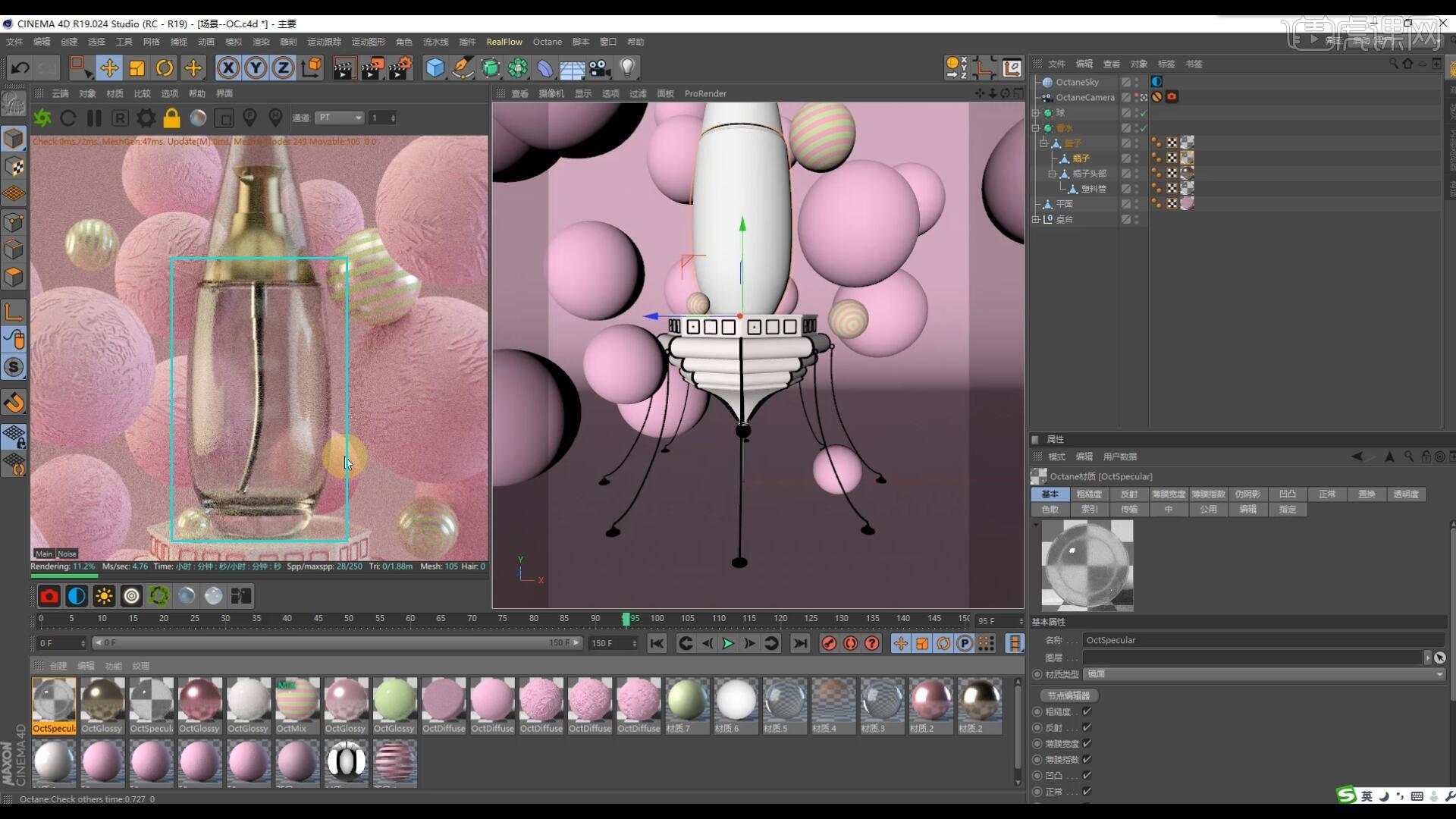Image resolution: width=1456 pixels, height=819 pixels.
Task: Switch to the 反射 tab in material attributes
Action: pyautogui.click(x=1128, y=494)
